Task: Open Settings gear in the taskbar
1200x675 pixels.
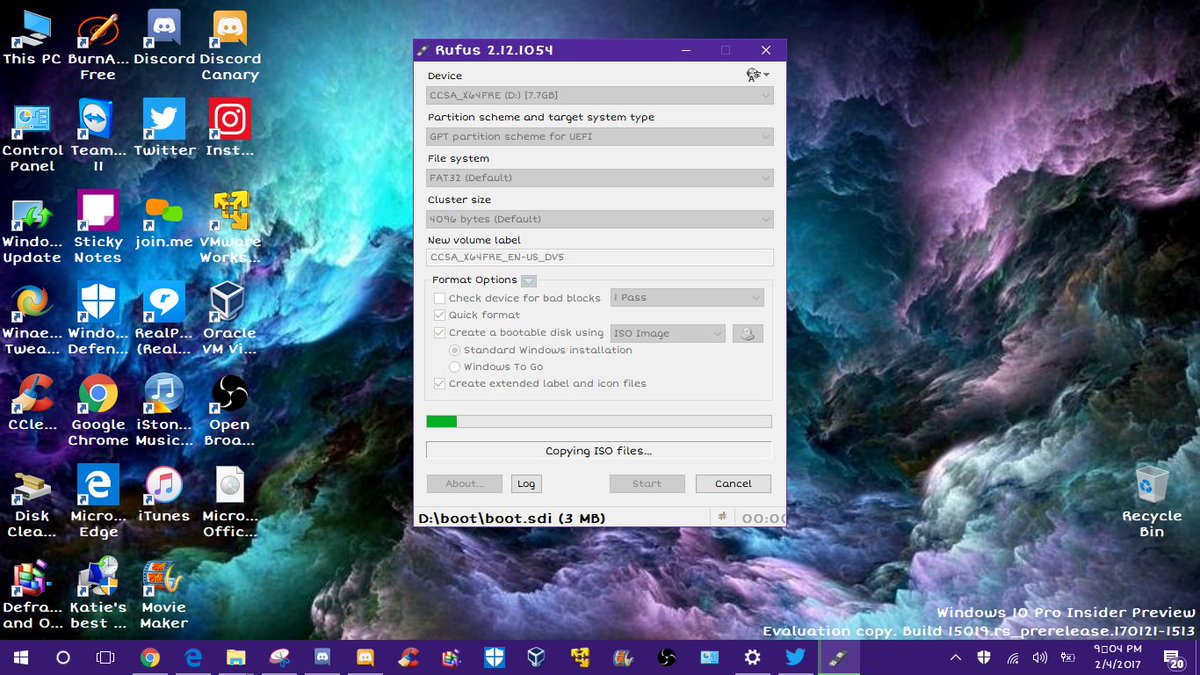Action: point(753,657)
